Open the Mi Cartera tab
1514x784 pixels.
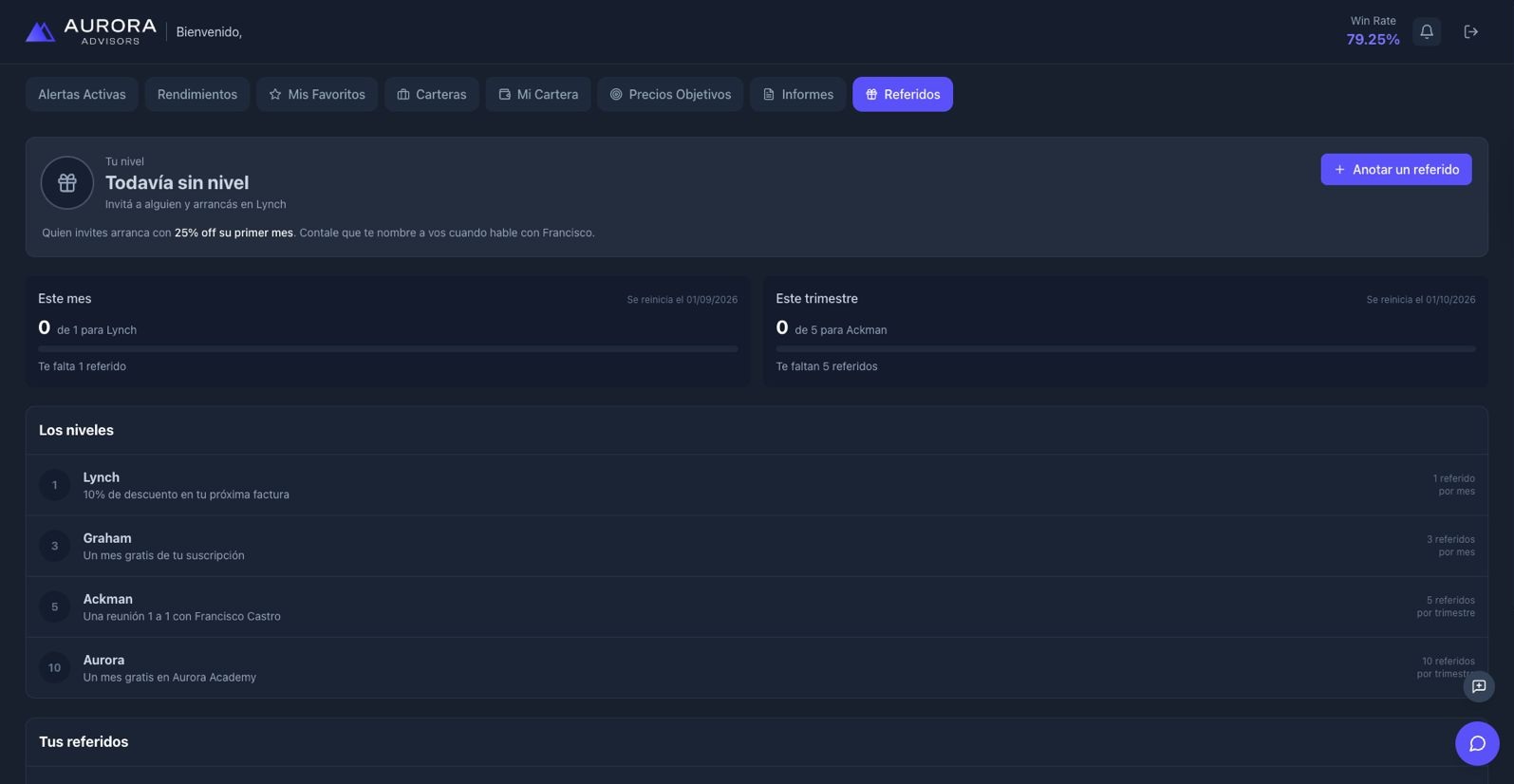point(538,94)
